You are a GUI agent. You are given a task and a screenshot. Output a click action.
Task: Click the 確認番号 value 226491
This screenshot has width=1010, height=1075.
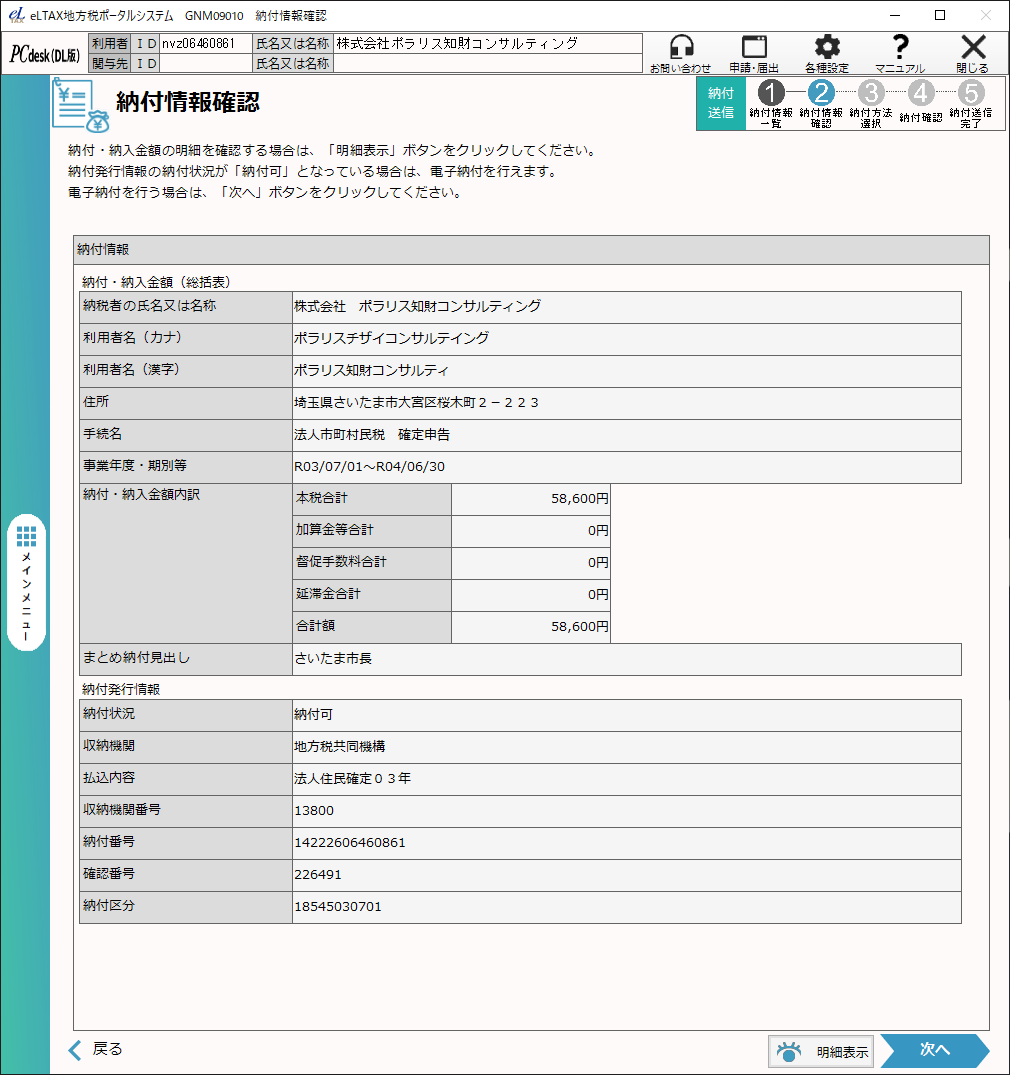click(626, 875)
